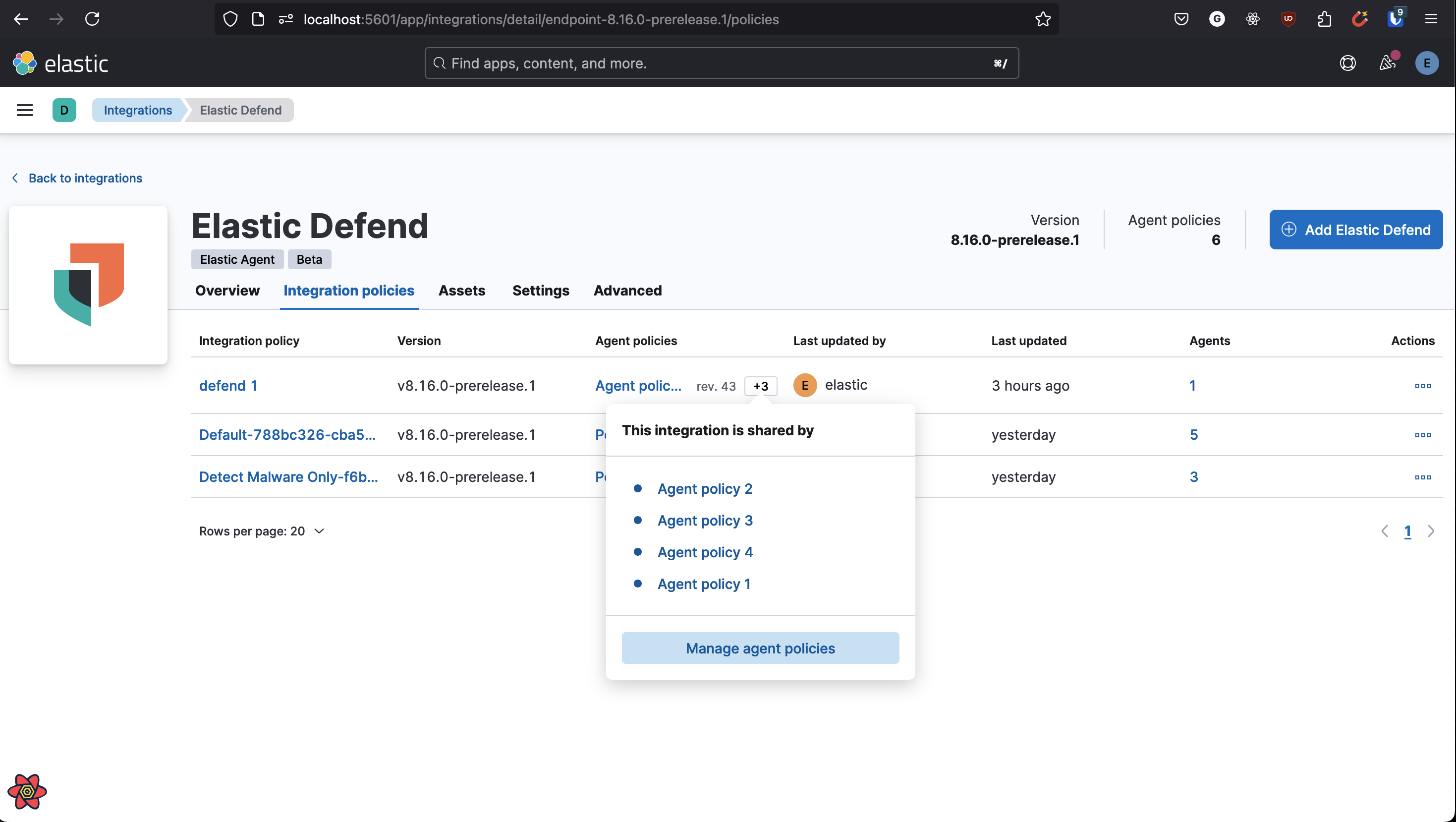Click the Elastic Defend logo card
This screenshot has width=1456, height=822.
[x=88, y=285]
